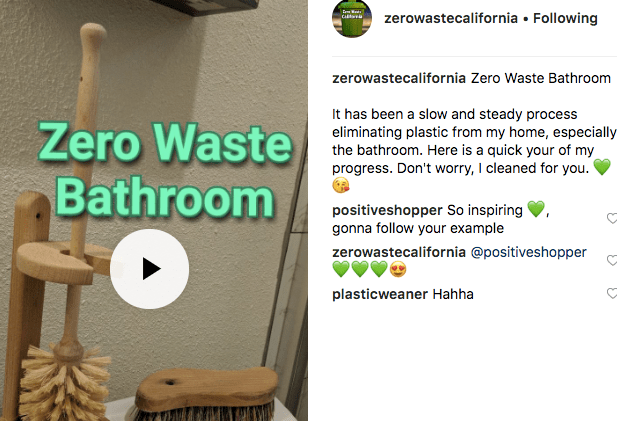Click the Zero Waste Bathroom title overlay
The width and height of the screenshot is (617, 421).
165,170
